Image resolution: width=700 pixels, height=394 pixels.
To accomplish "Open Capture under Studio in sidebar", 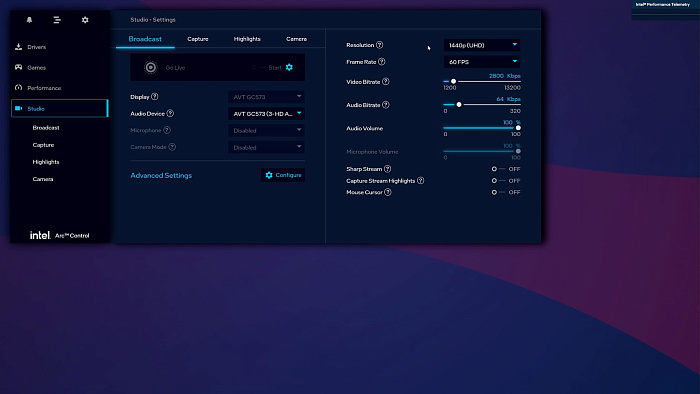I will pyautogui.click(x=43, y=145).
